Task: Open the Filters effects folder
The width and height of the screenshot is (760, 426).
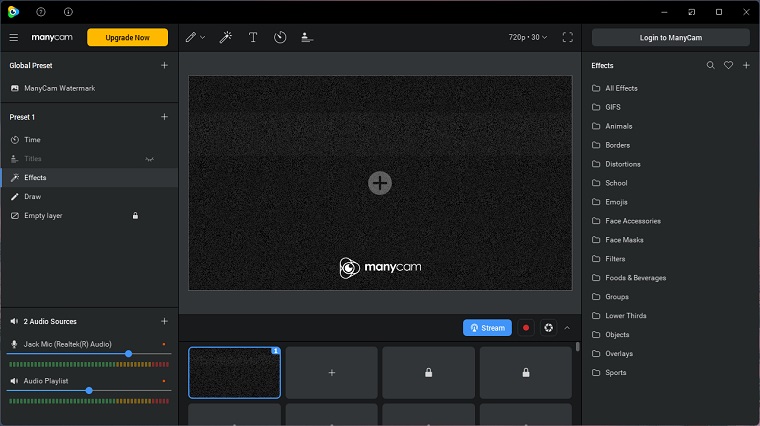Action: [608, 259]
